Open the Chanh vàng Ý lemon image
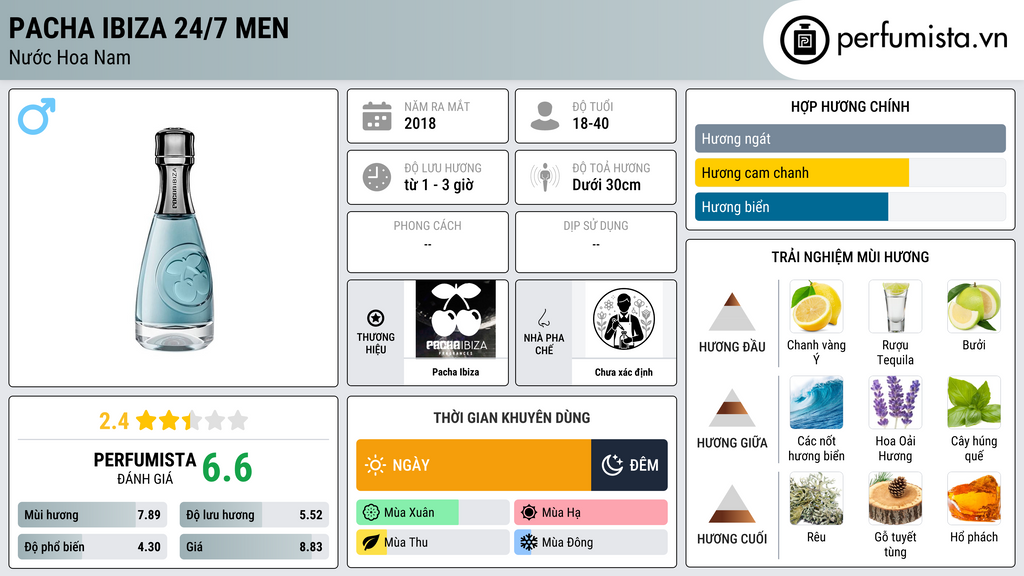Image resolution: width=1024 pixels, height=576 pixels. coord(816,306)
